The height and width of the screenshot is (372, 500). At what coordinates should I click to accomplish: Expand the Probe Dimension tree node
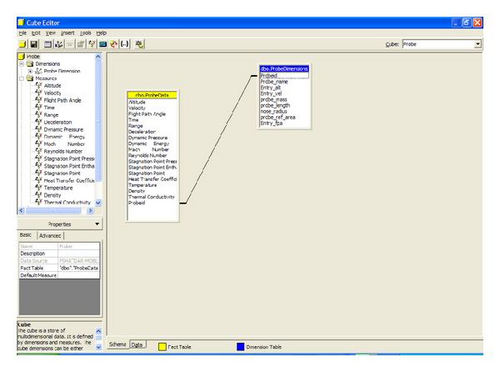click(30, 71)
